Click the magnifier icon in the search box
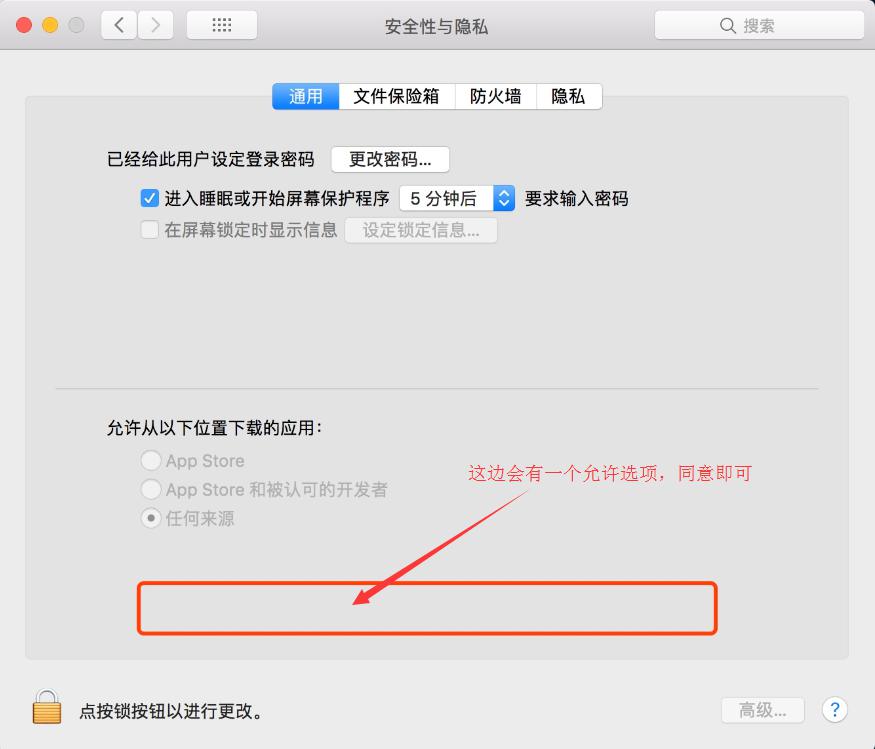This screenshot has width=875, height=749. [x=727, y=26]
